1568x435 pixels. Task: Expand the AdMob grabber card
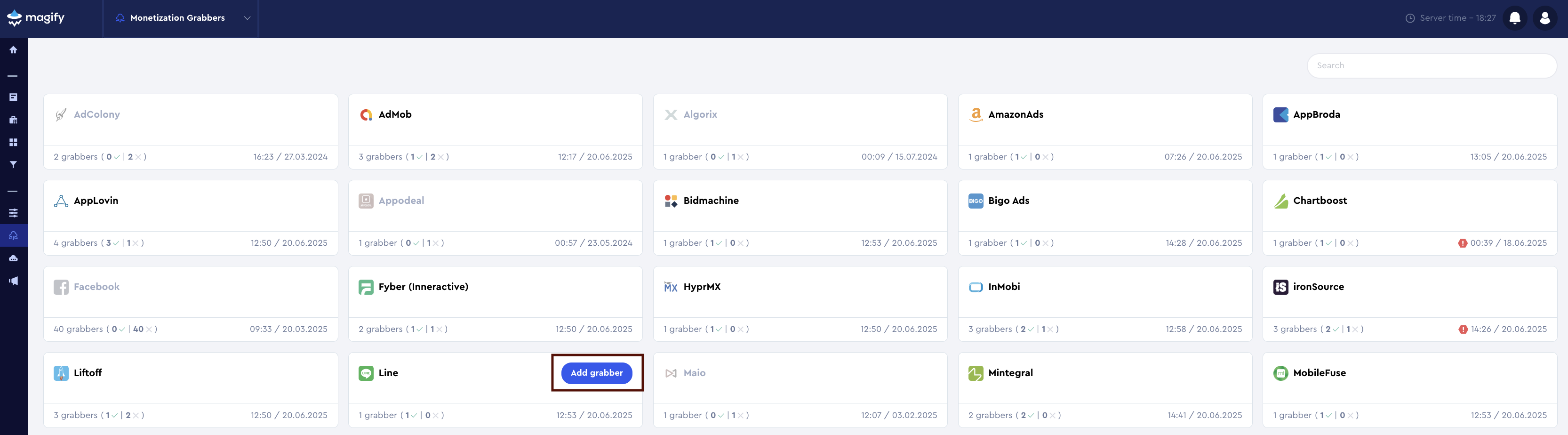click(x=496, y=131)
